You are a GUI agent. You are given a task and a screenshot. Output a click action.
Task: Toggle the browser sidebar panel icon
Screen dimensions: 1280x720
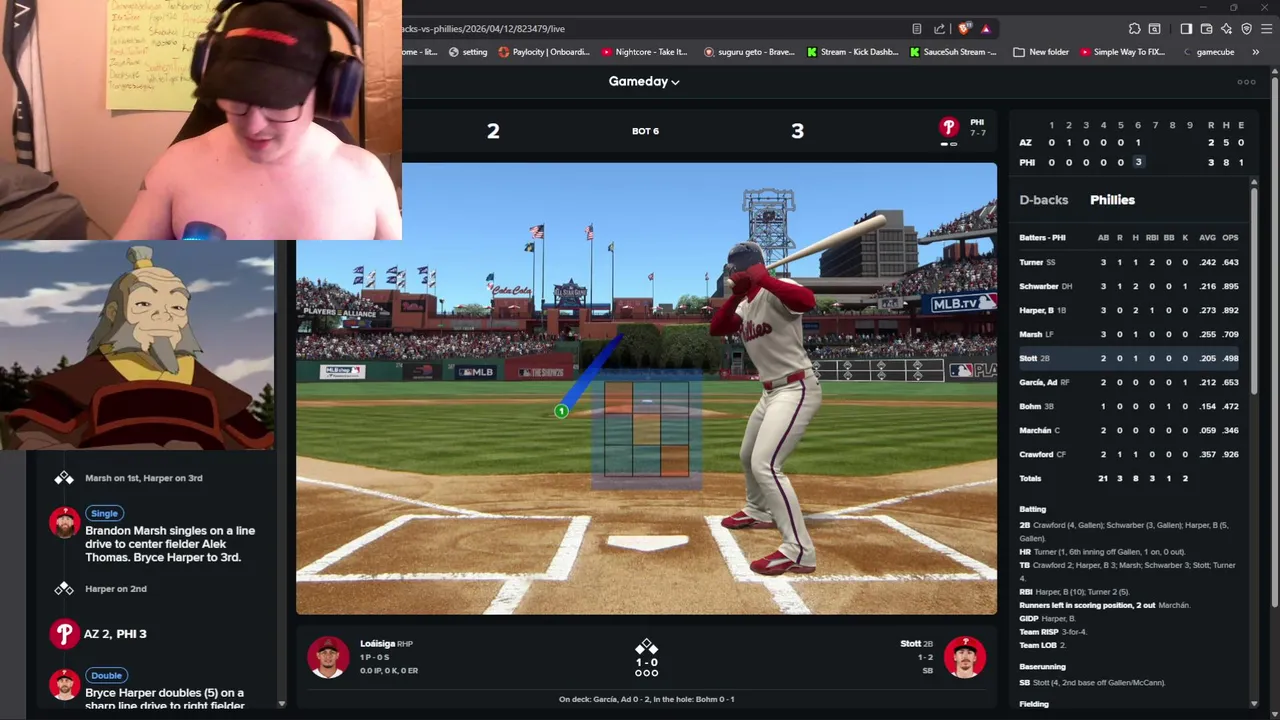[x=1186, y=29]
